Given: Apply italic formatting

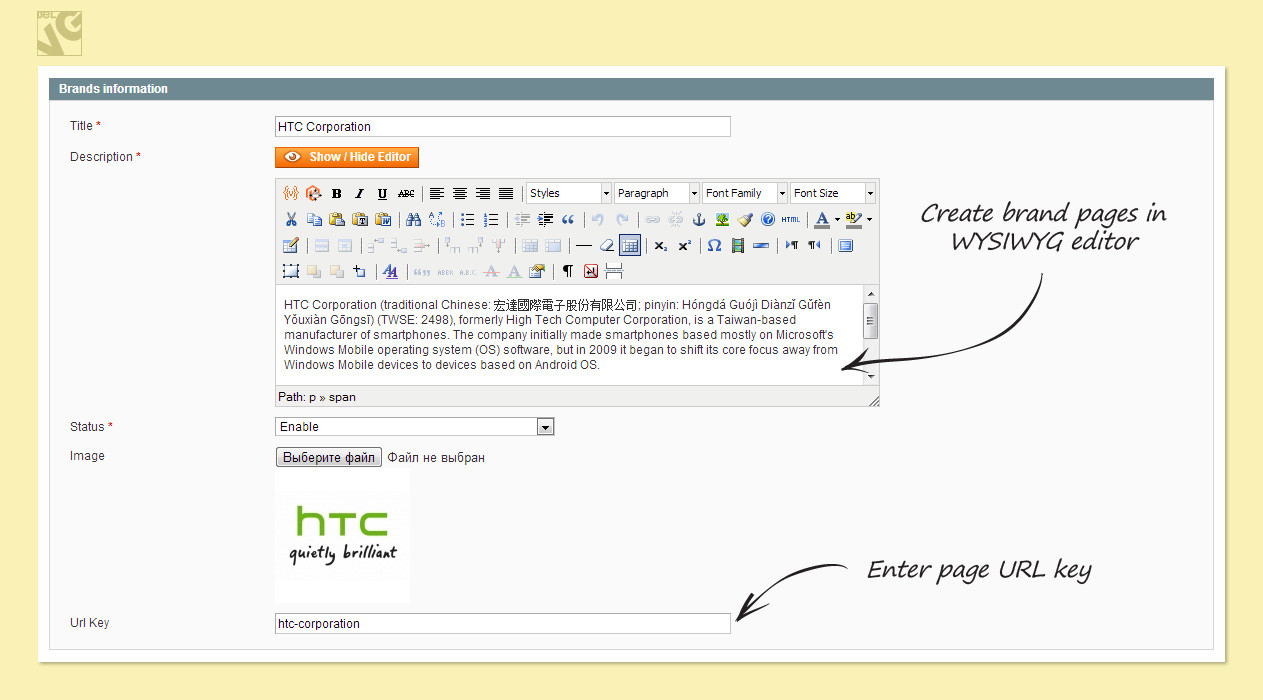Looking at the screenshot, I should point(360,194).
